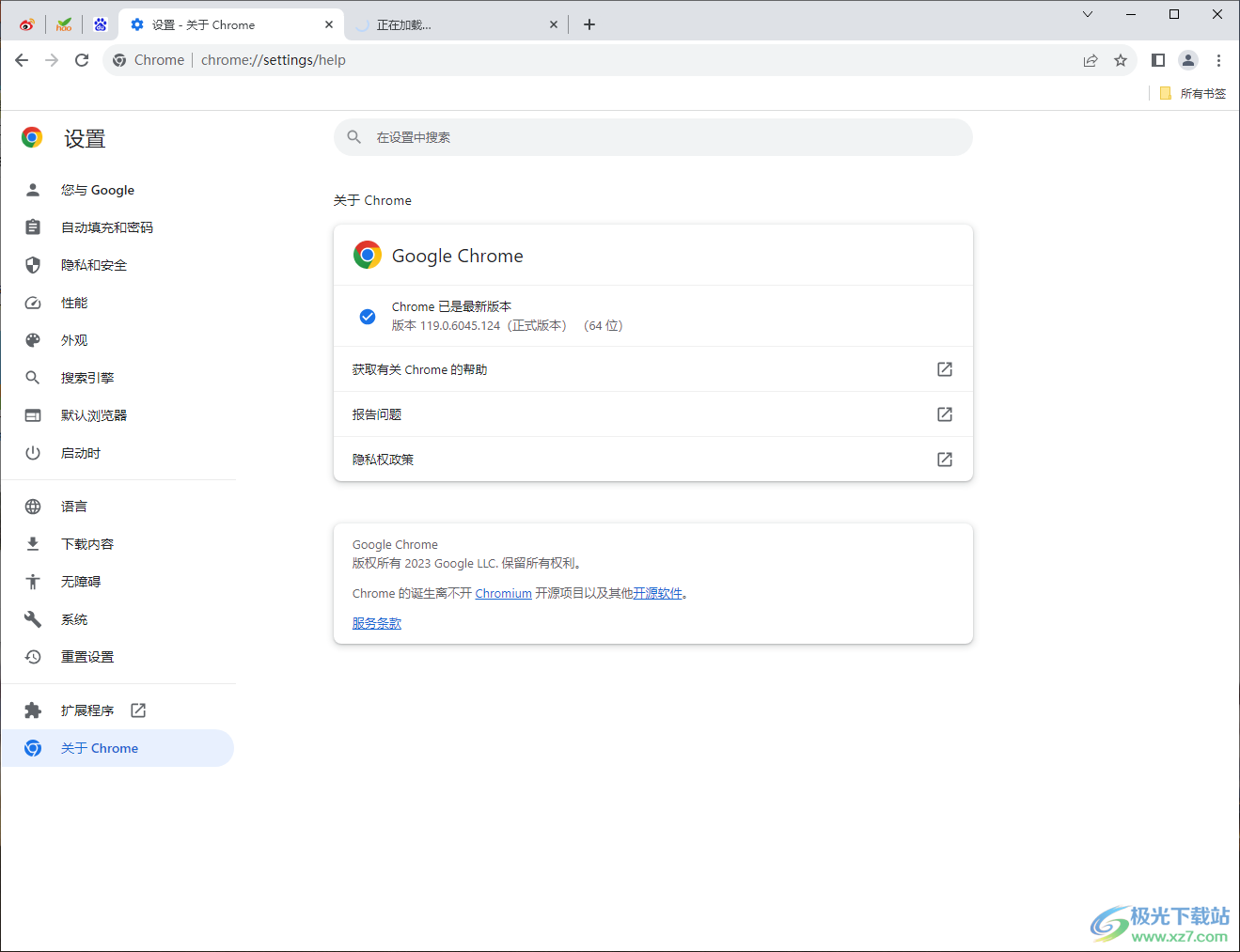Open the Chromium hyperlink
The width and height of the screenshot is (1240, 952).
pos(504,594)
